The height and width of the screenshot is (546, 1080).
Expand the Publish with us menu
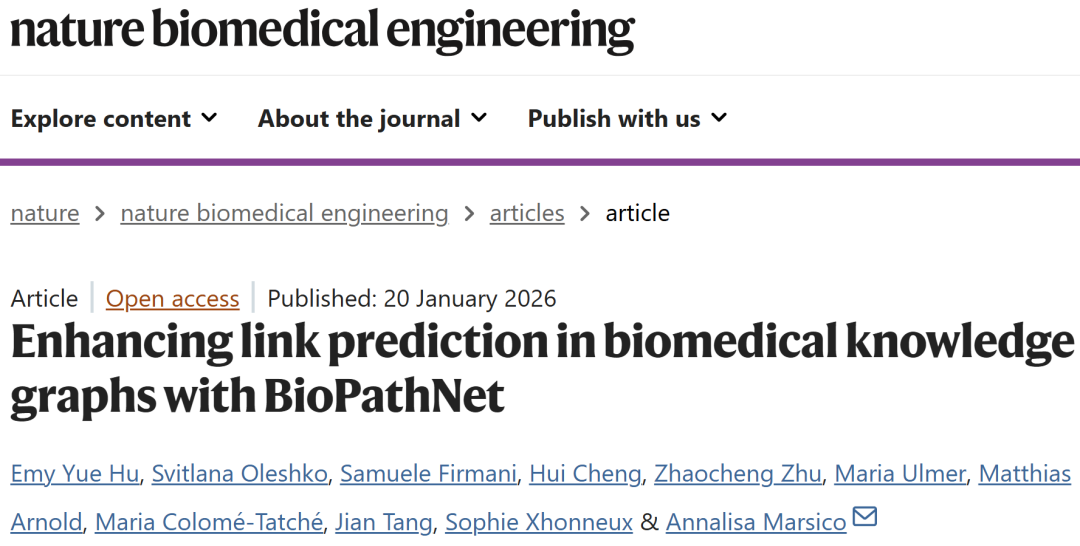[x=627, y=119]
